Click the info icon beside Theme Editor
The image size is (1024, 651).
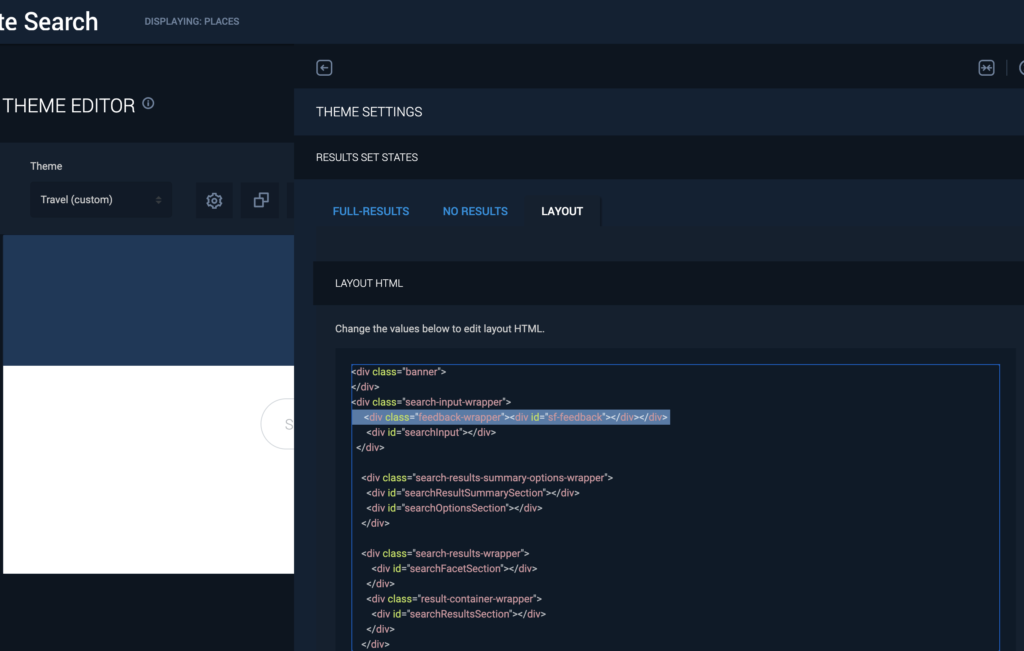click(x=148, y=103)
